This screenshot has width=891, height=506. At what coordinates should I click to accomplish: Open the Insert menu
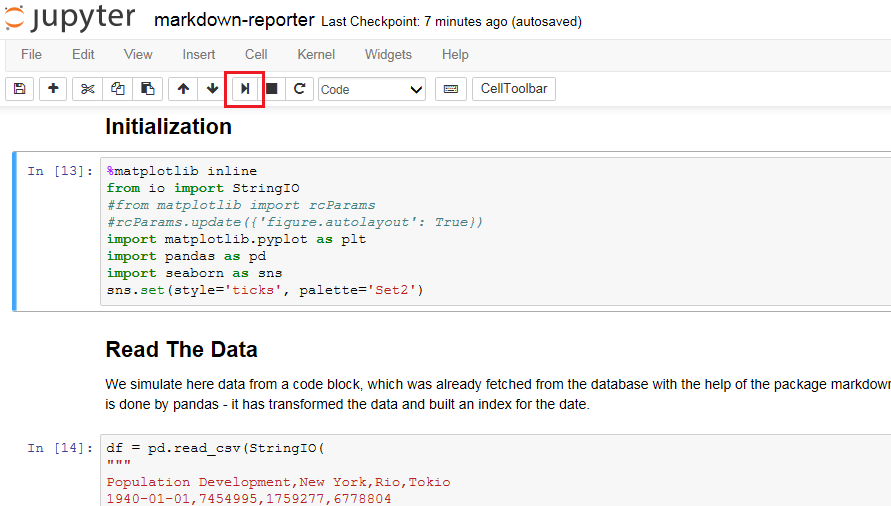(199, 55)
